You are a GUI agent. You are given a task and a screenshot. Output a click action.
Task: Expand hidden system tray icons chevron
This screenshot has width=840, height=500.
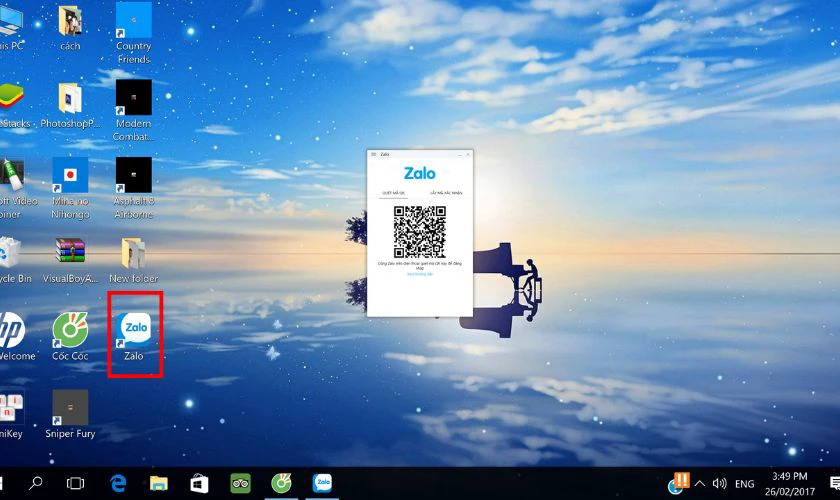(700, 483)
